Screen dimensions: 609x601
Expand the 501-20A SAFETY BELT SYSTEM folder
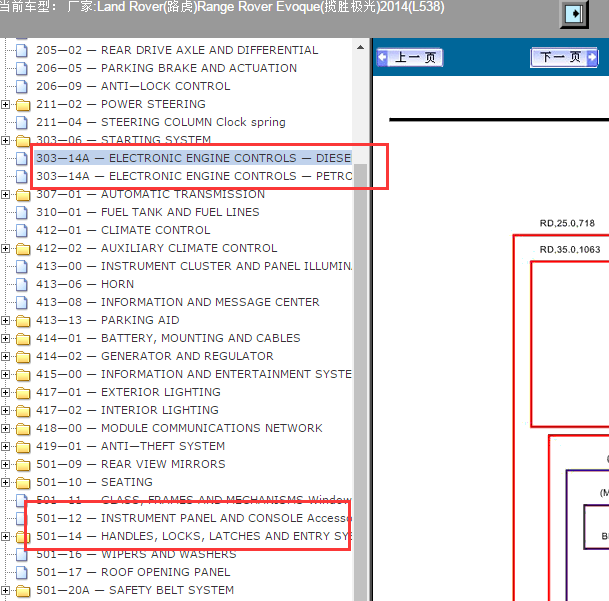click(x=5, y=590)
